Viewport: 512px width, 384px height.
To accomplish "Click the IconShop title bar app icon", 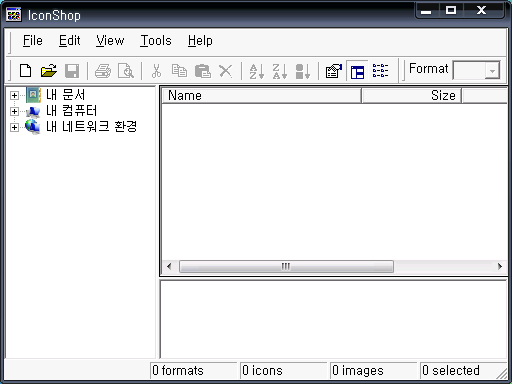I will pos(14,15).
